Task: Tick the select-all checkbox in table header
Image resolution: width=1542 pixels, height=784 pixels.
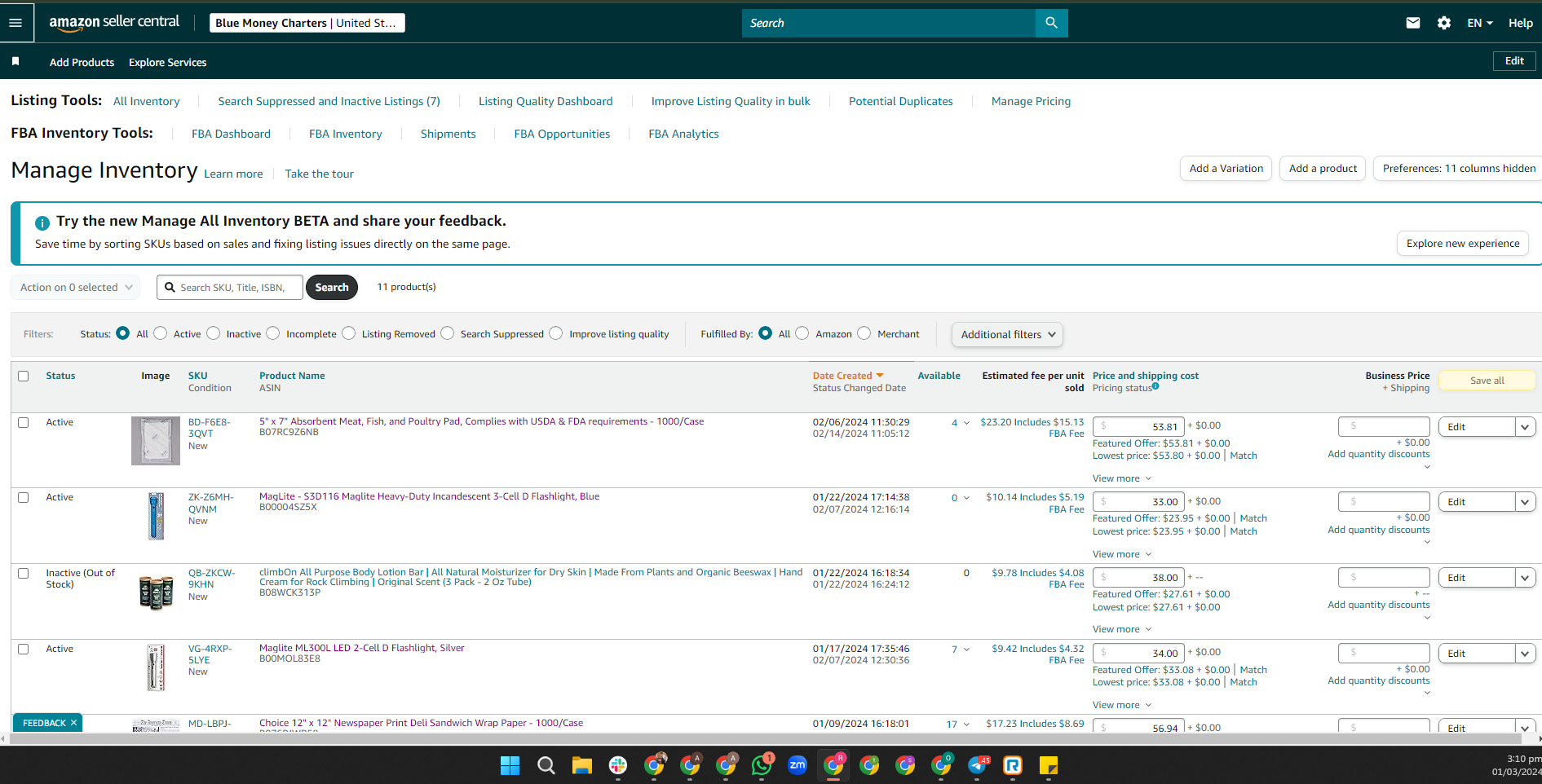Action: [24, 376]
